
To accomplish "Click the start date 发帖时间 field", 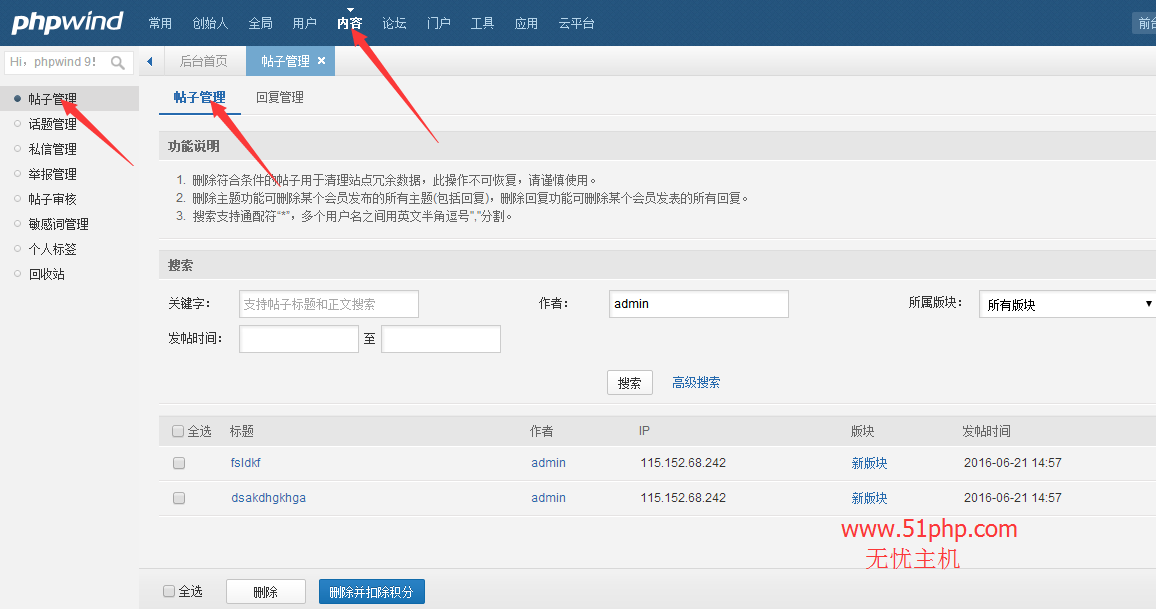I will point(298,339).
